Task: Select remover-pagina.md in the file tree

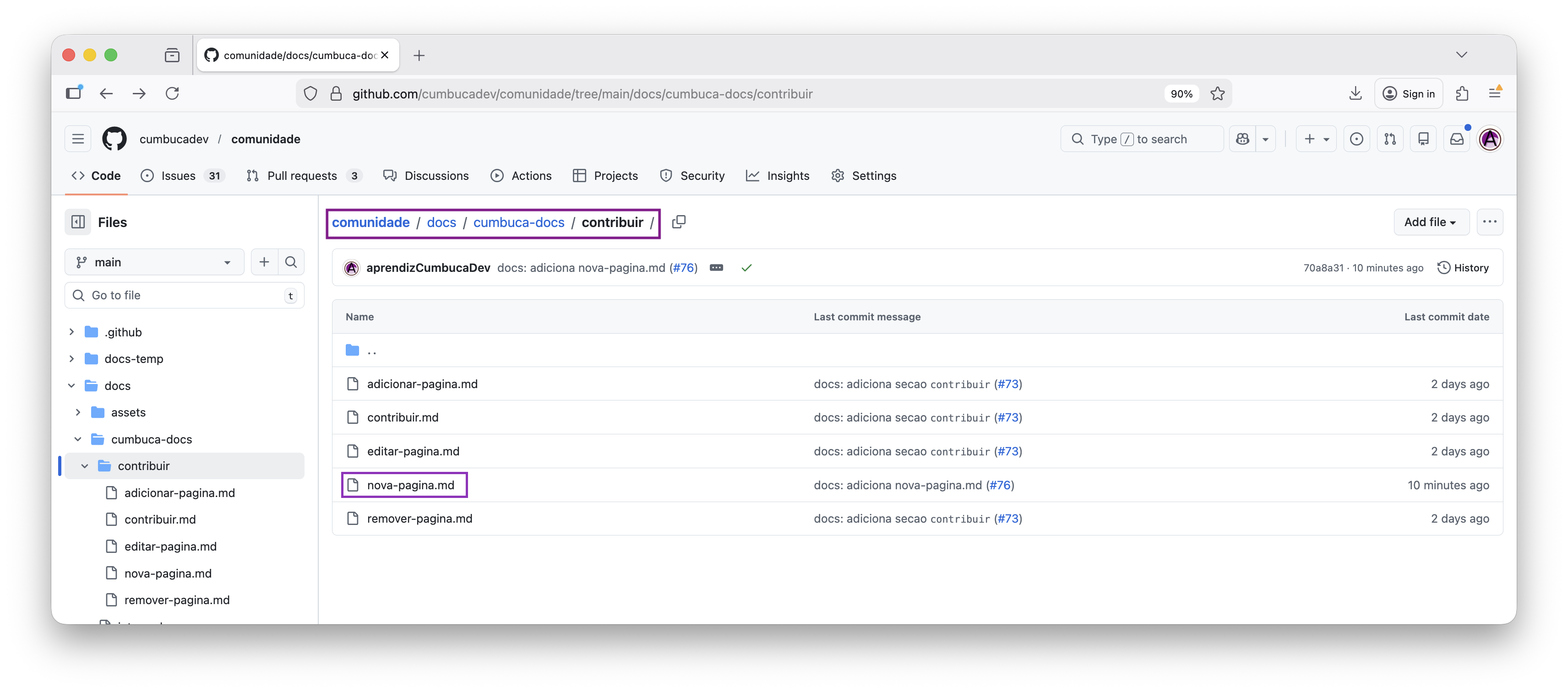Action: (176, 600)
